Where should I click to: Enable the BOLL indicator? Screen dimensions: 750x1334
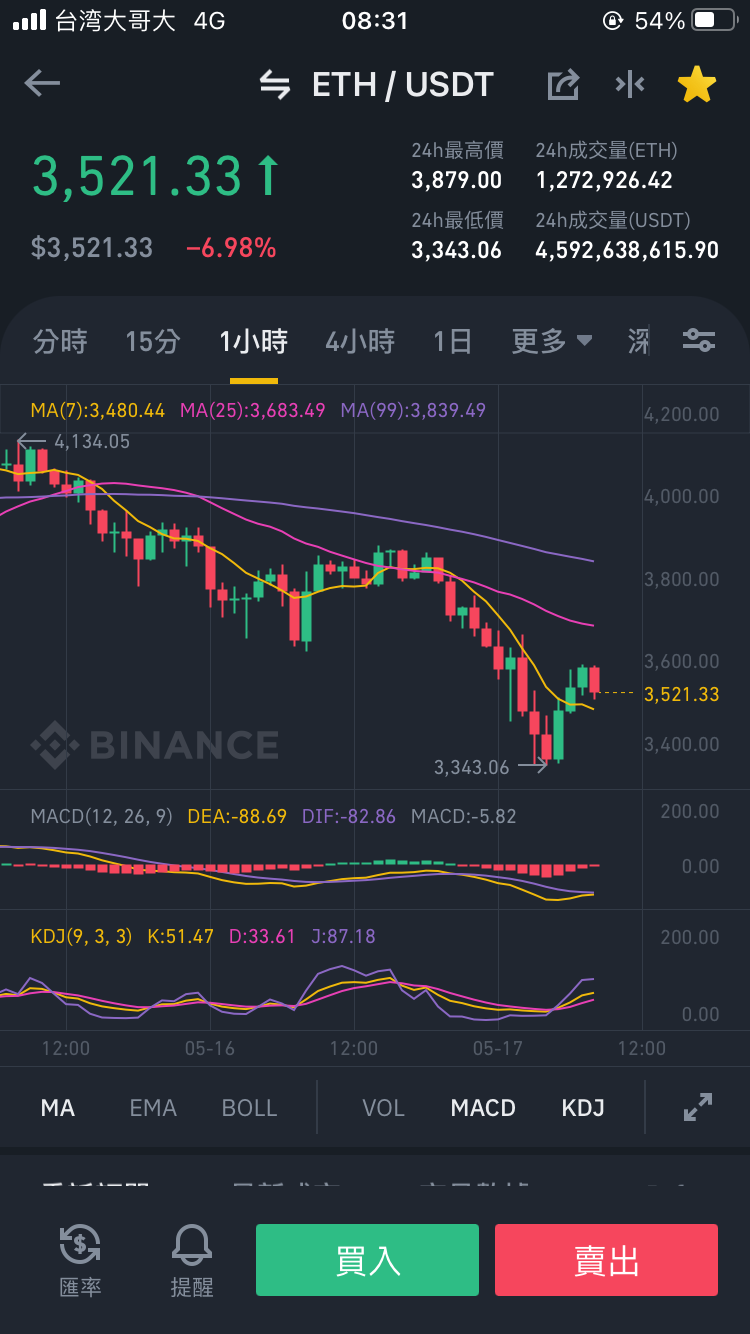coord(249,1108)
